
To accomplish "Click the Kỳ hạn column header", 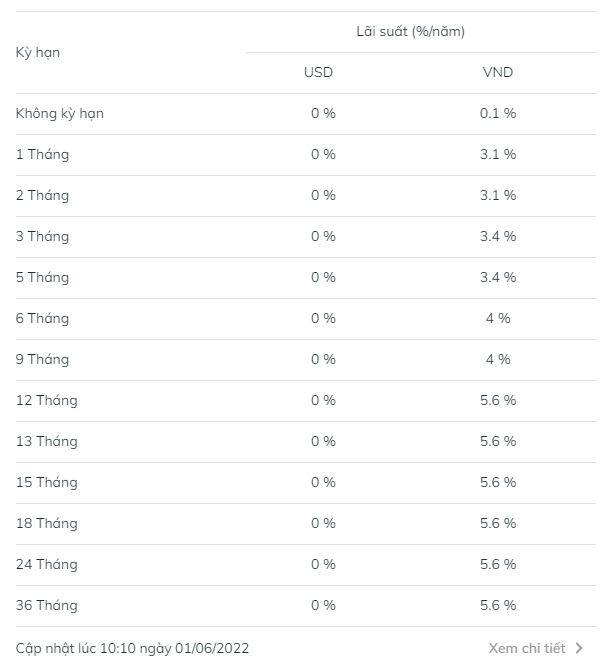I will (38, 52).
